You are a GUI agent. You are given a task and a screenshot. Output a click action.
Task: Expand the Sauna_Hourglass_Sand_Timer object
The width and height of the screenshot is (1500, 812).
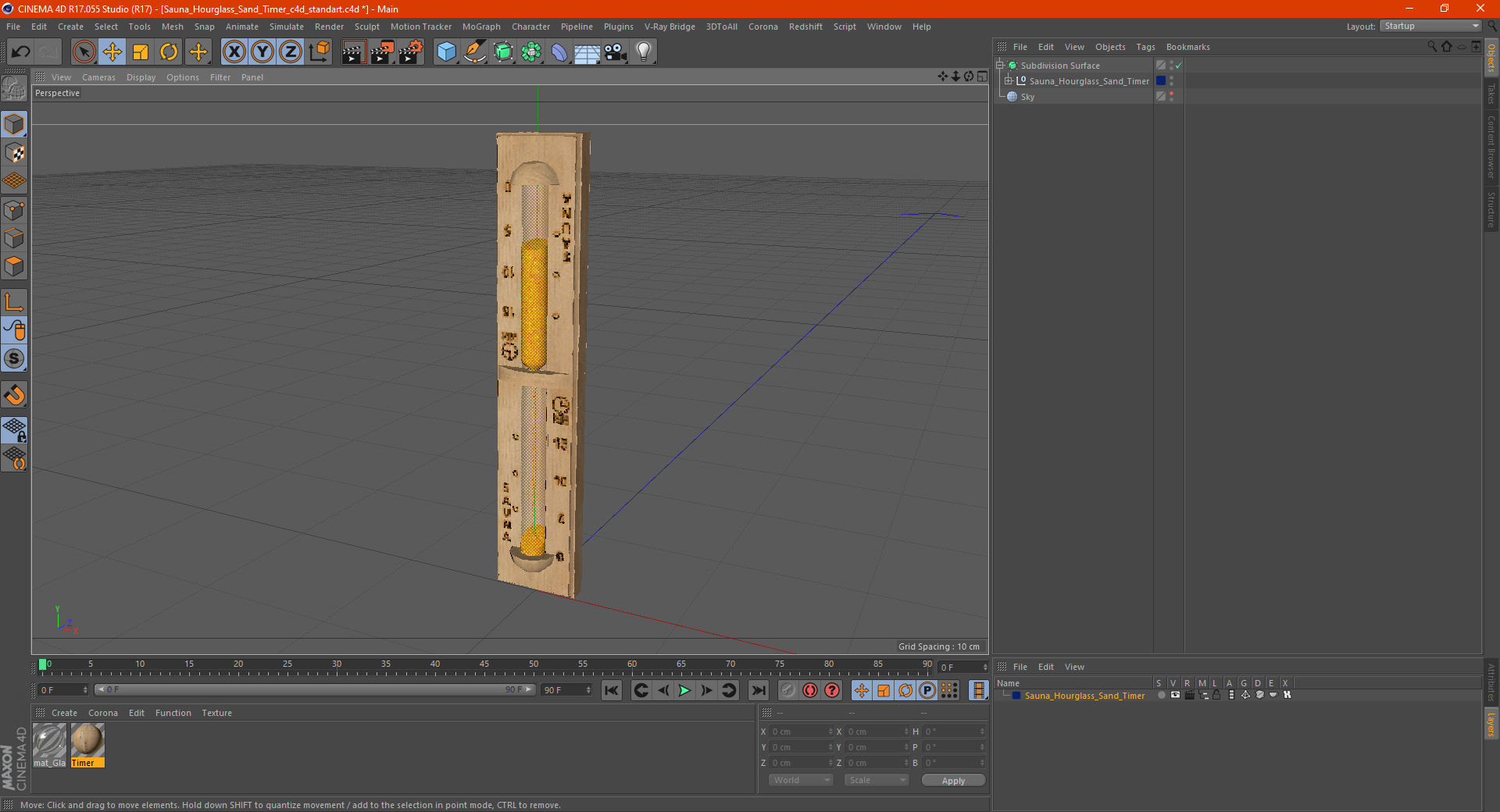click(1008, 81)
